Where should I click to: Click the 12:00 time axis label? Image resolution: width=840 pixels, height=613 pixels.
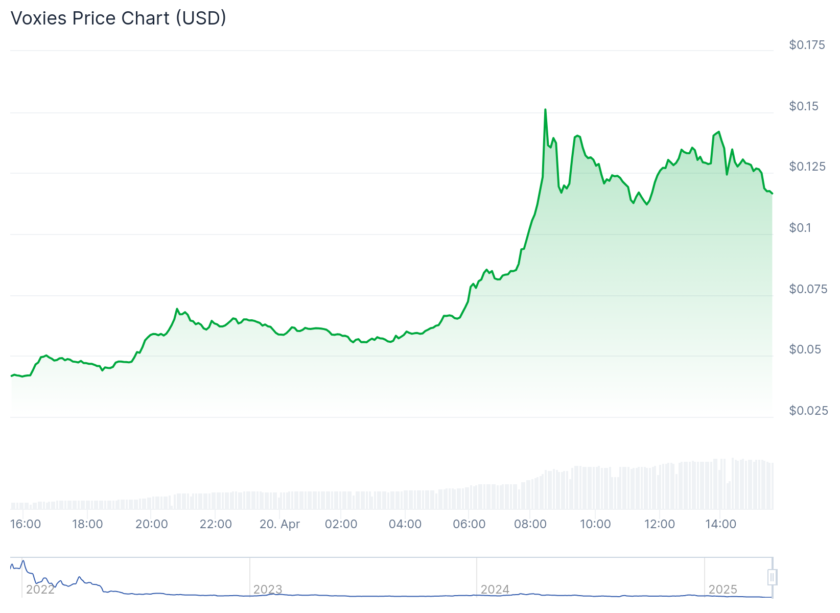(x=659, y=523)
